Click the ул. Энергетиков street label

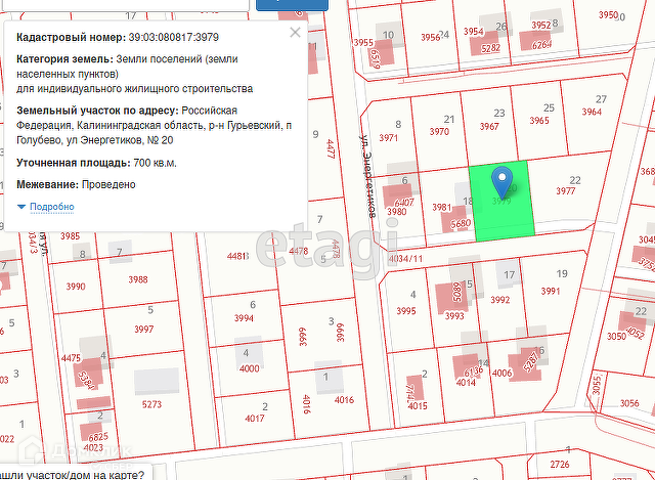tap(368, 176)
